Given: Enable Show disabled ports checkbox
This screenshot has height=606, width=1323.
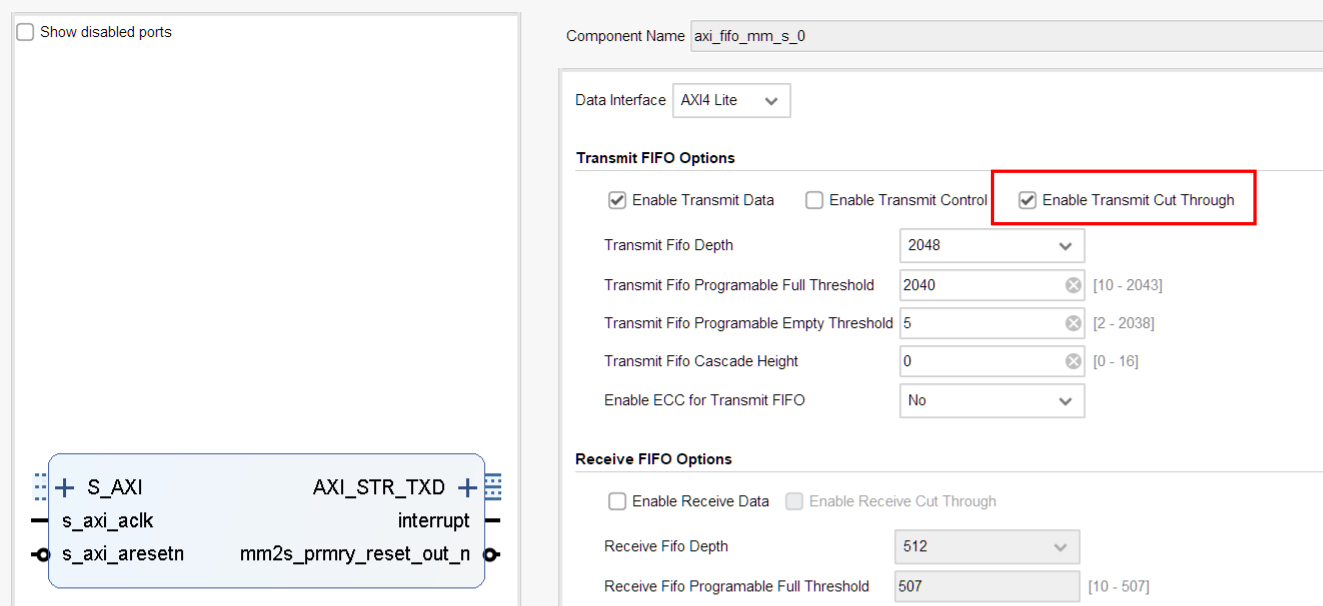Looking at the screenshot, I should click(26, 32).
